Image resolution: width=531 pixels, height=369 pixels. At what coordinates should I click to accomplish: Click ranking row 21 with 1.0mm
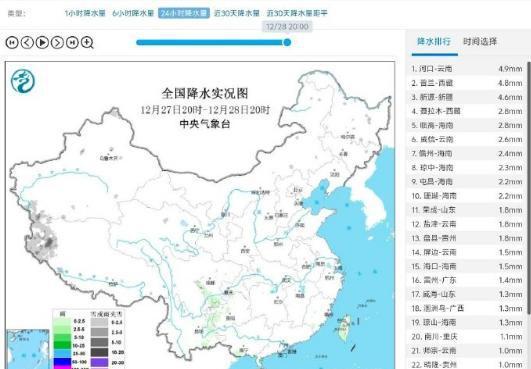[467, 351]
